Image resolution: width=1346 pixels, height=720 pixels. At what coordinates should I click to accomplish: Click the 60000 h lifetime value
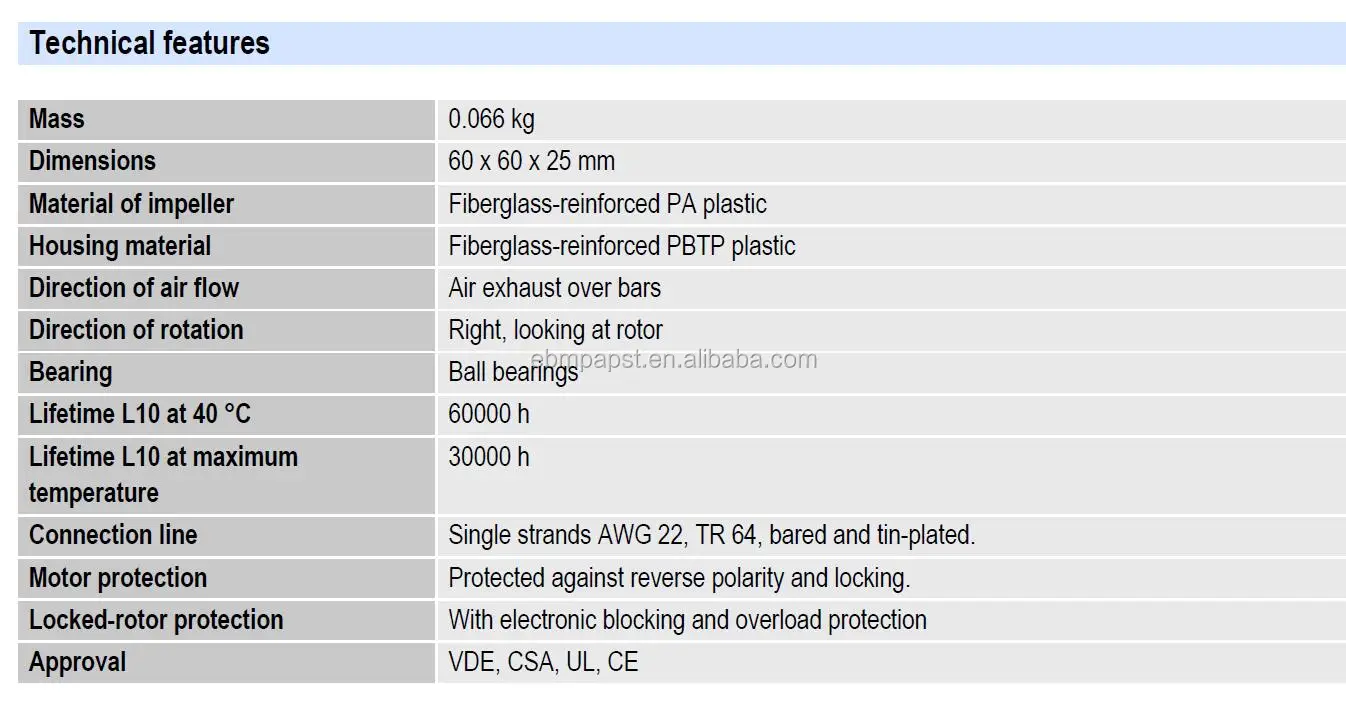[x=489, y=414]
